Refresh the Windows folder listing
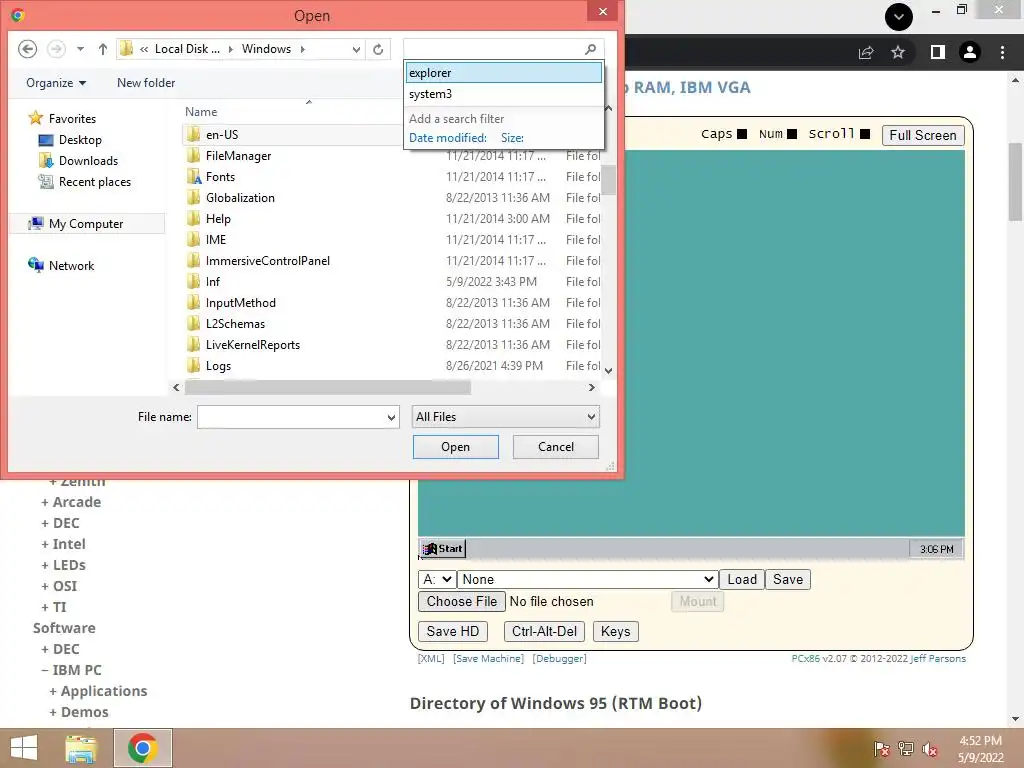Screen dimensions: 1024x768 tap(378, 49)
